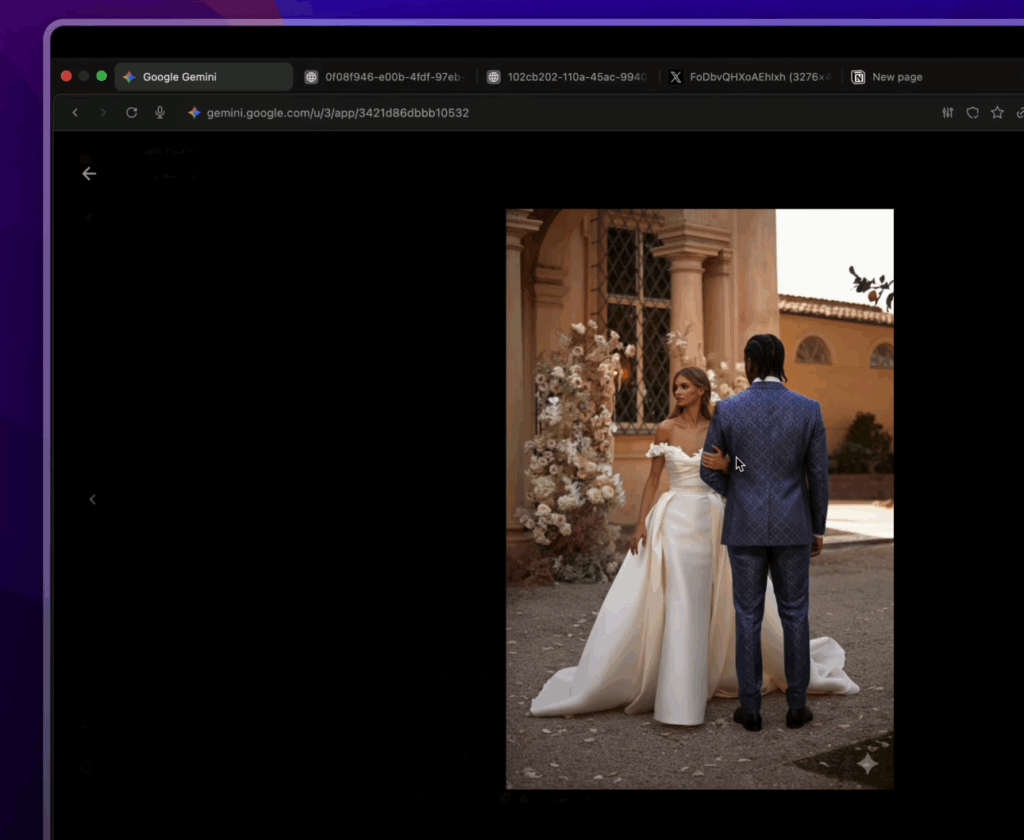Click the browser back navigation button

click(75, 113)
